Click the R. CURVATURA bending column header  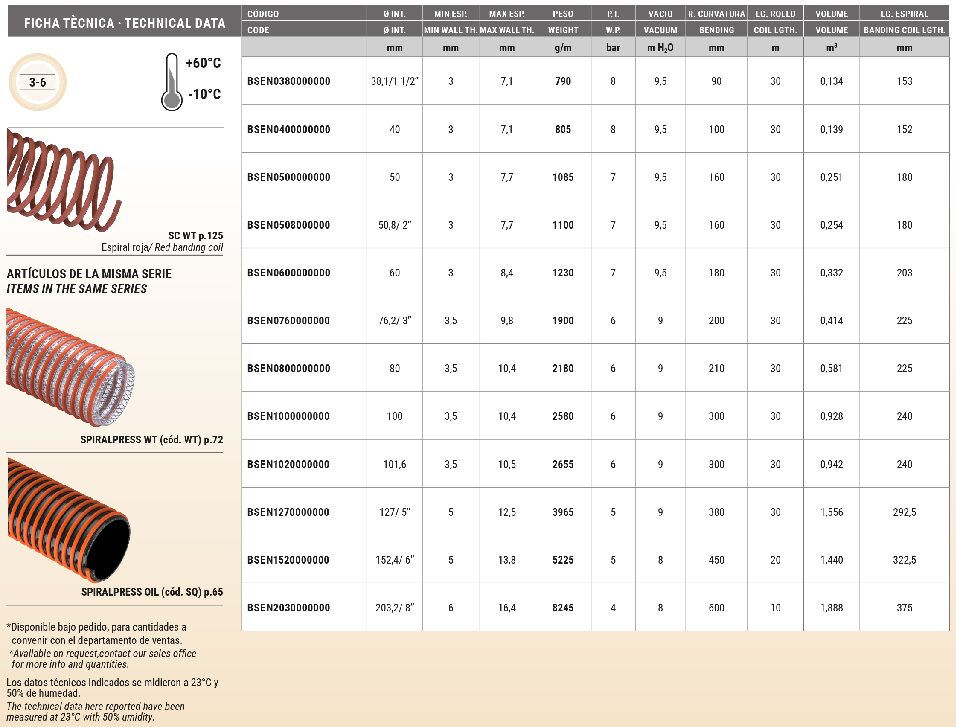tap(716, 15)
